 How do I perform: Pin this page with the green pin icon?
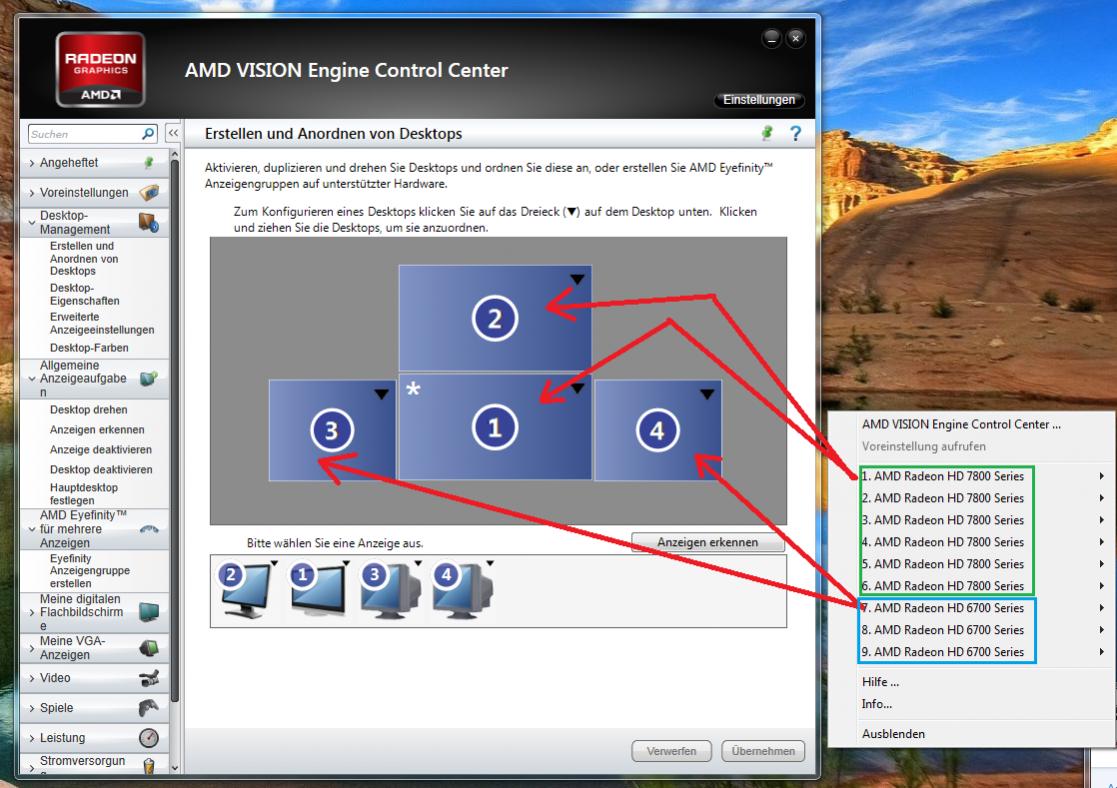[767, 133]
